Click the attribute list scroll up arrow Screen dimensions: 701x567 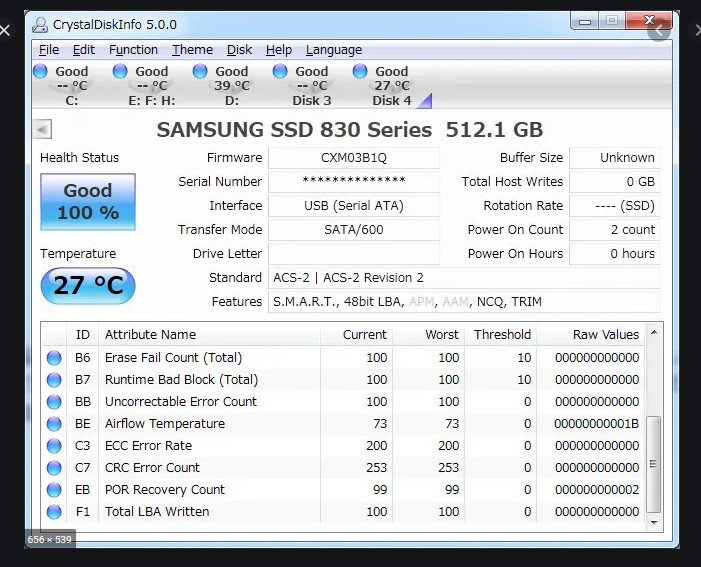click(654, 332)
